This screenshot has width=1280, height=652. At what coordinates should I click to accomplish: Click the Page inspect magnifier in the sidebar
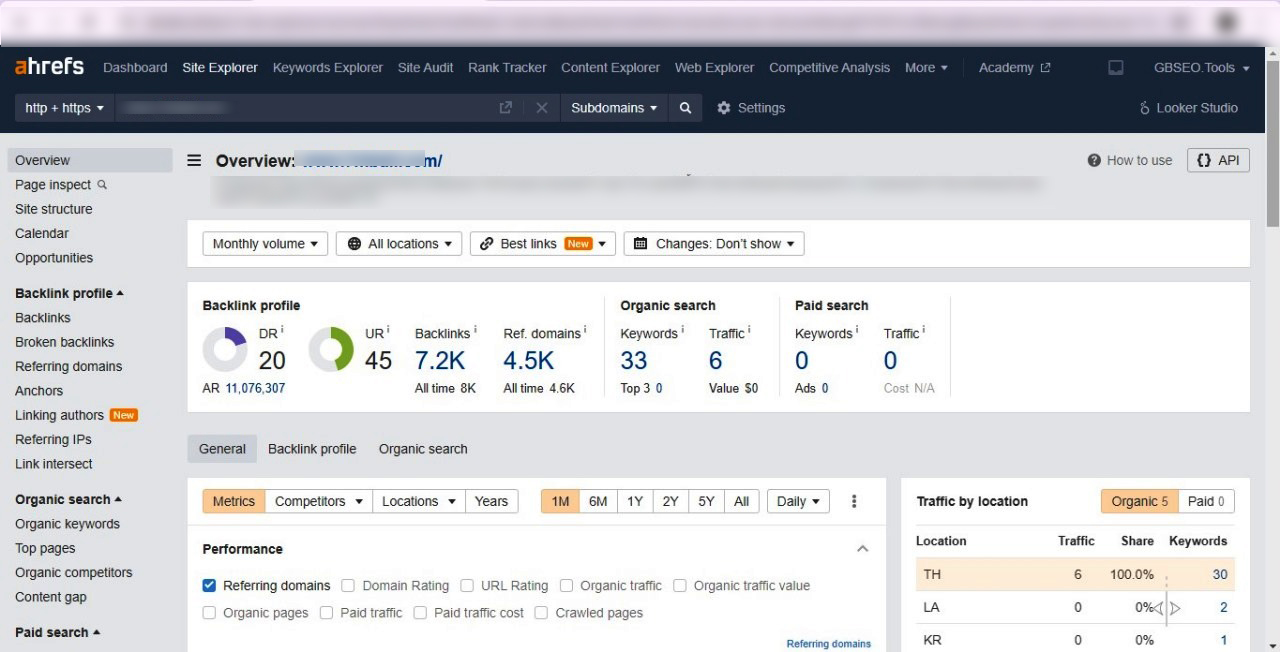pos(103,185)
